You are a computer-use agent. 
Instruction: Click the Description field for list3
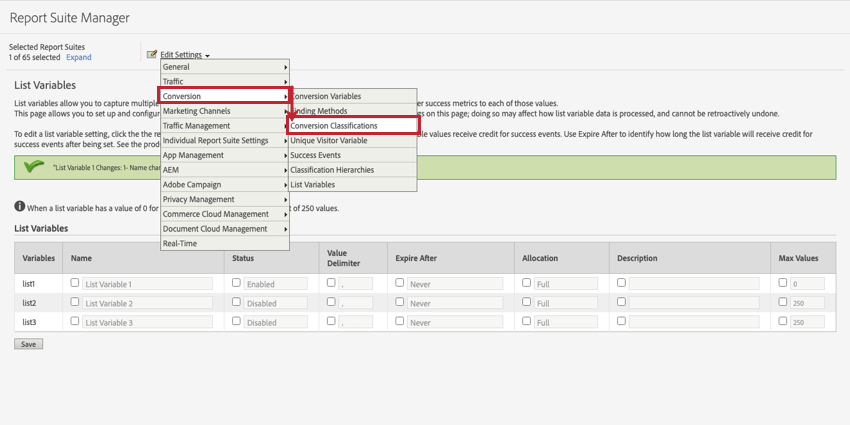[694, 323]
